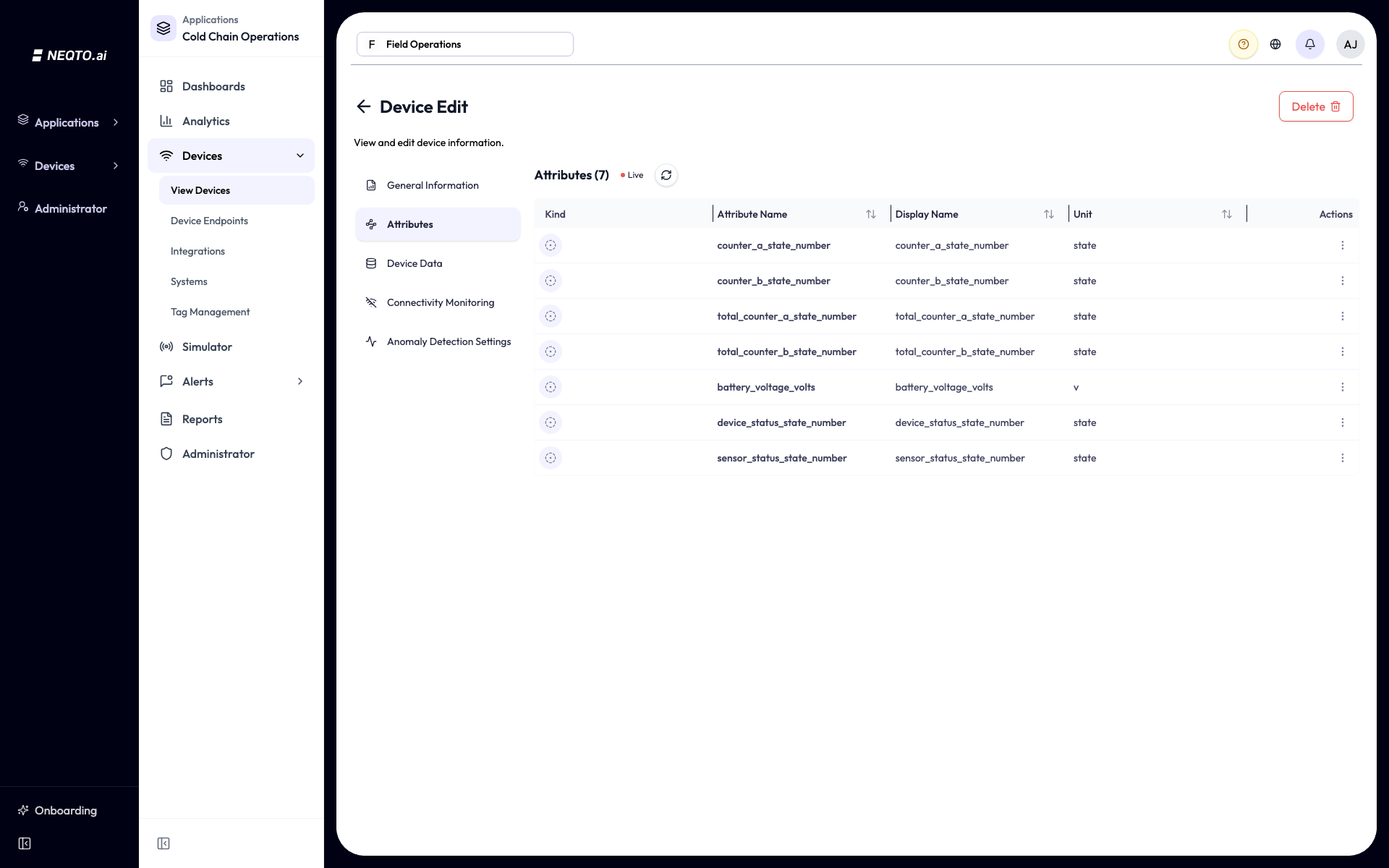Open actions menu for battery_voltage_volts row

(1343, 387)
